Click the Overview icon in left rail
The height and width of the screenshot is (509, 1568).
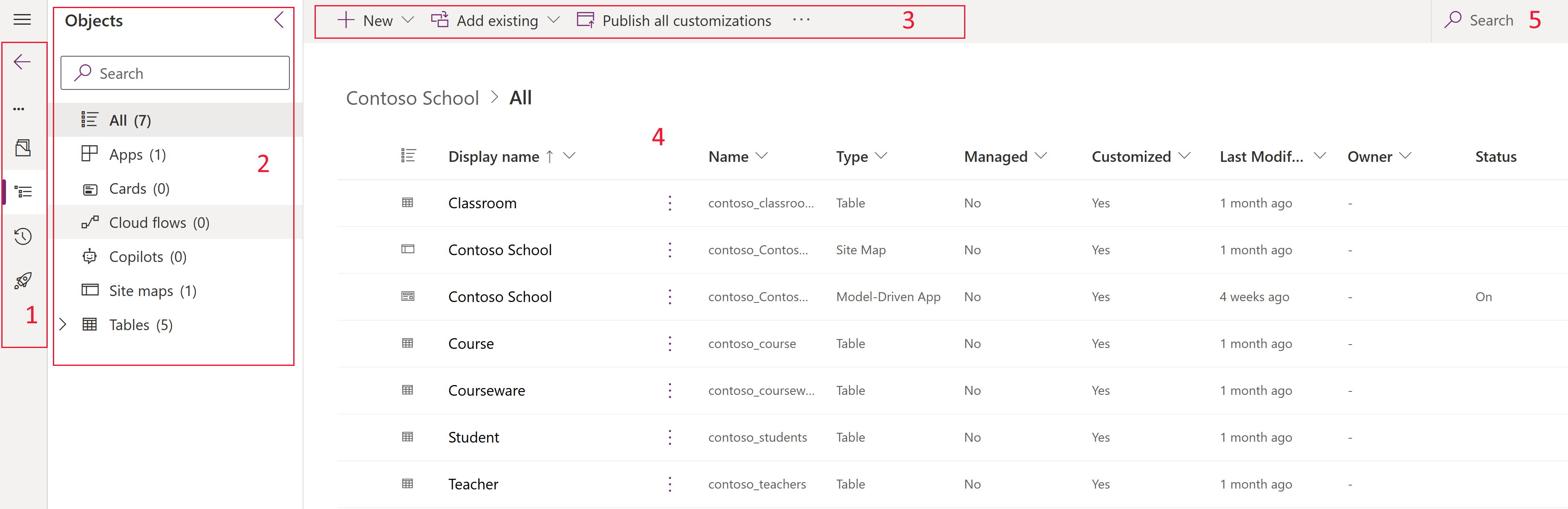tap(23, 148)
